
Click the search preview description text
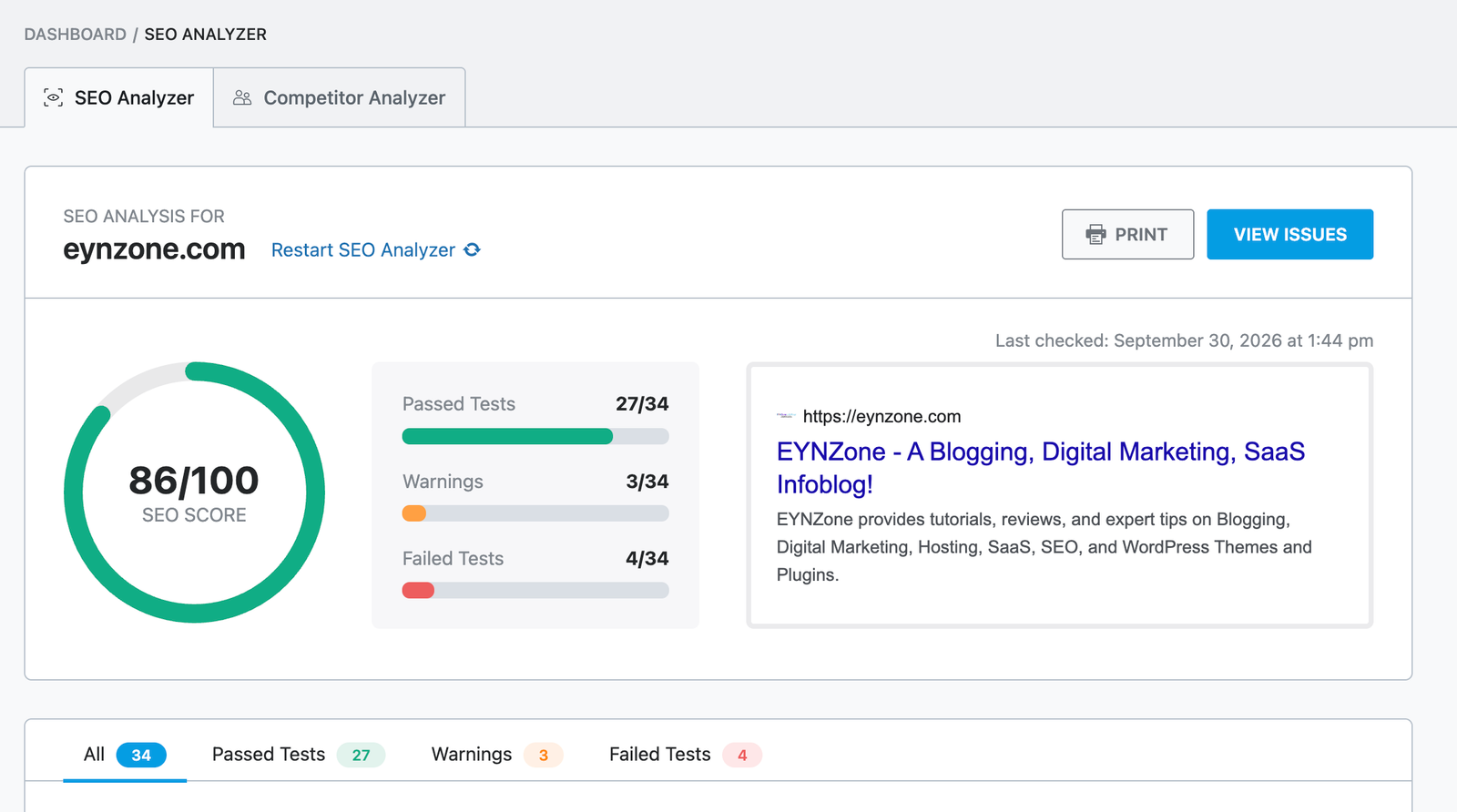point(1044,547)
